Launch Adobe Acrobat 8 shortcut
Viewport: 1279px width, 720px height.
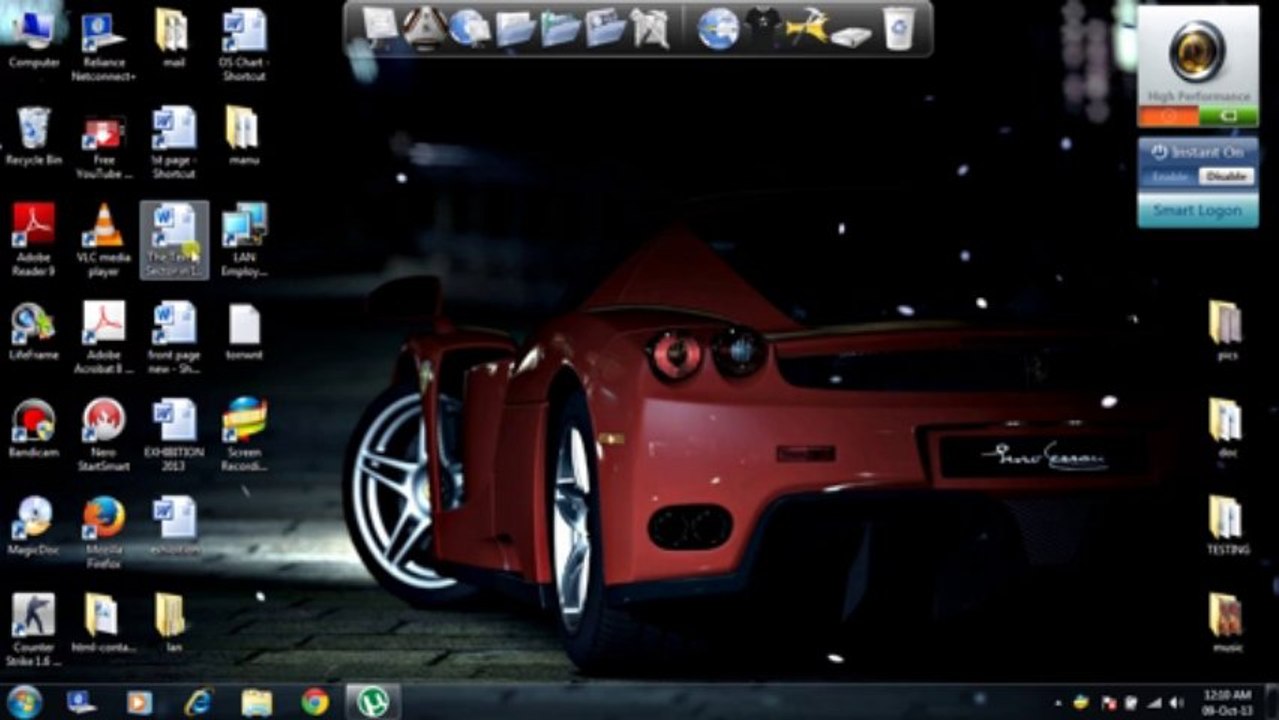coord(104,338)
